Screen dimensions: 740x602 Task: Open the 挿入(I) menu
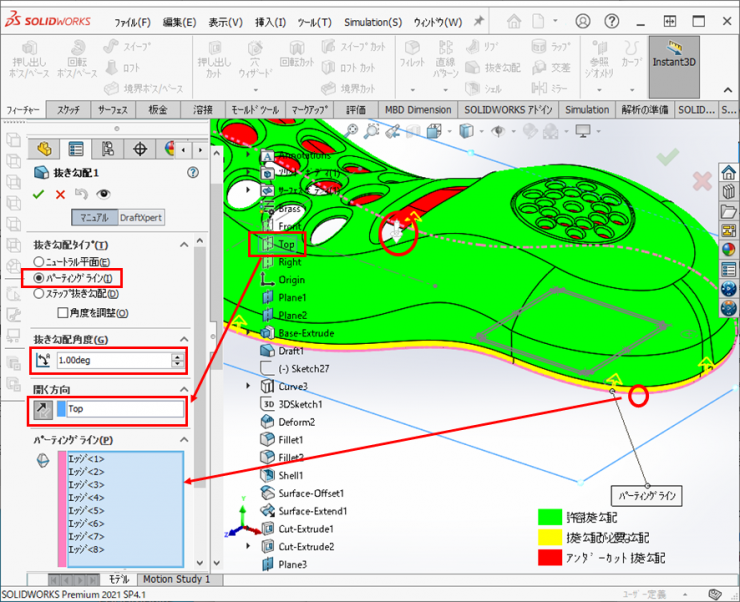coord(270,22)
